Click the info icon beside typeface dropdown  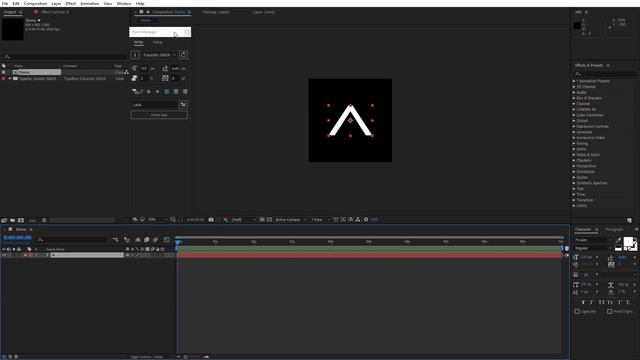[x=135, y=55]
